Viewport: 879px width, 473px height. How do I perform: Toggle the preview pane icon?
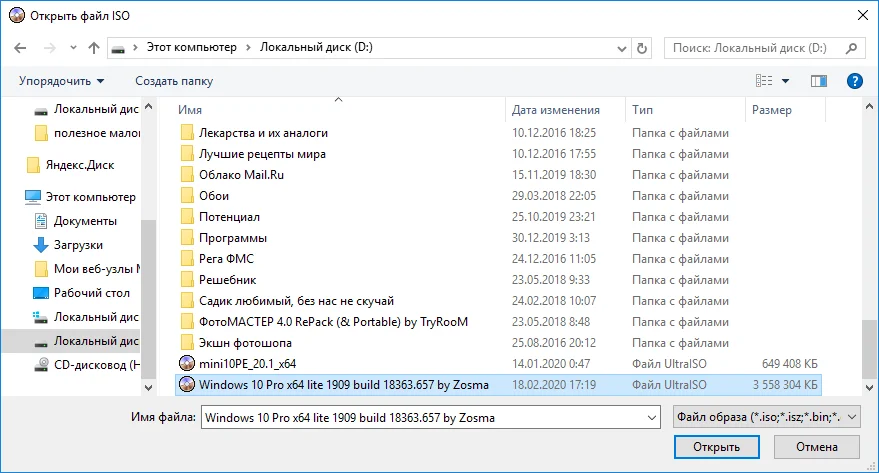(819, 81)
